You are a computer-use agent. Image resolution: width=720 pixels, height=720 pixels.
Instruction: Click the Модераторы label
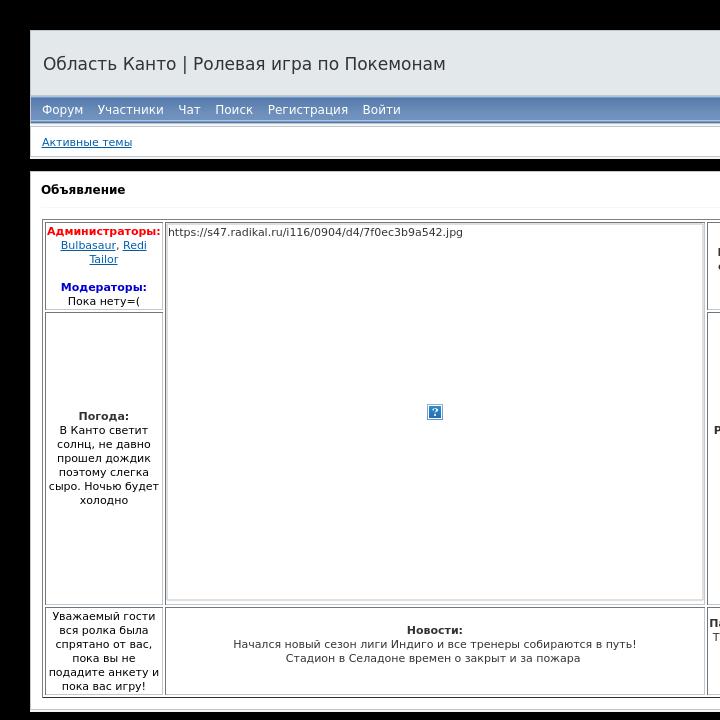(x=104, y=287)
